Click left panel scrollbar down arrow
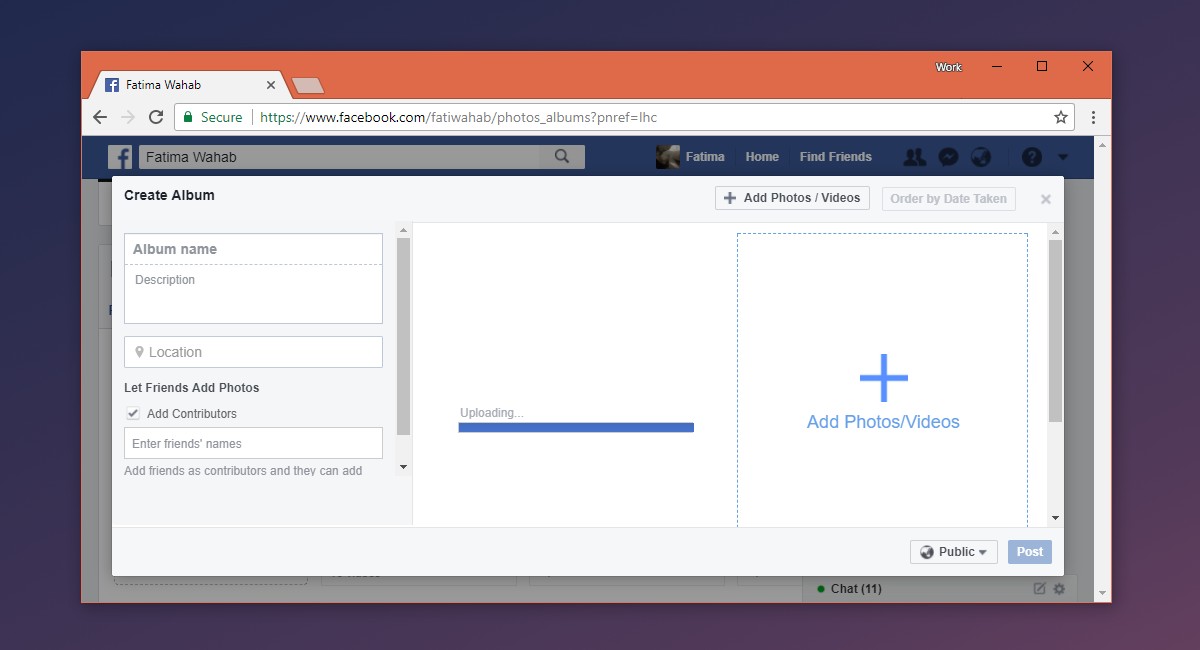This screenshot has height=650, width=1200. click(403, 467)
